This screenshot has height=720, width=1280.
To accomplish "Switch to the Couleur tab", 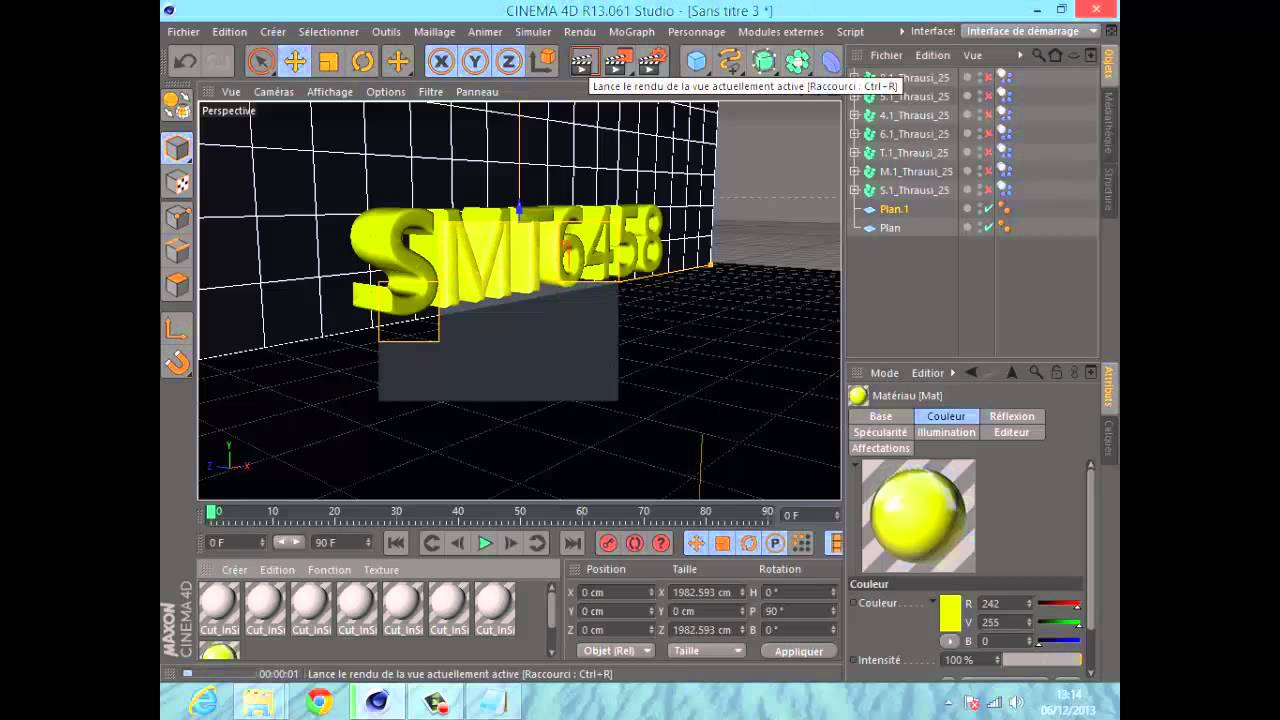I will 946,416.
